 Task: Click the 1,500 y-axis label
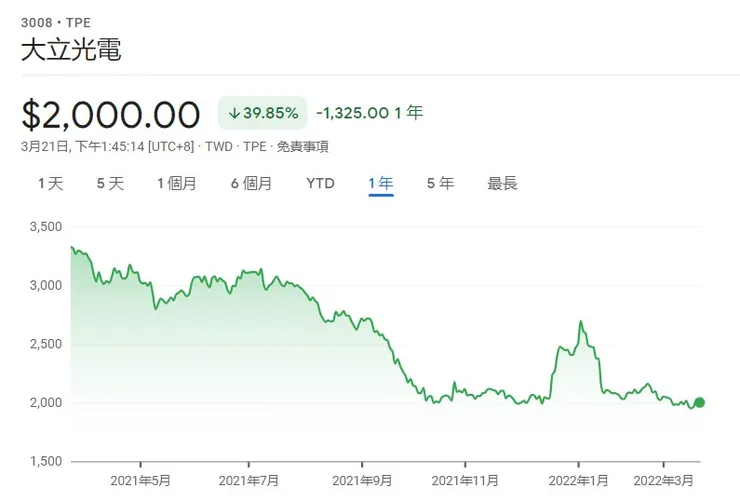(46, 461)
